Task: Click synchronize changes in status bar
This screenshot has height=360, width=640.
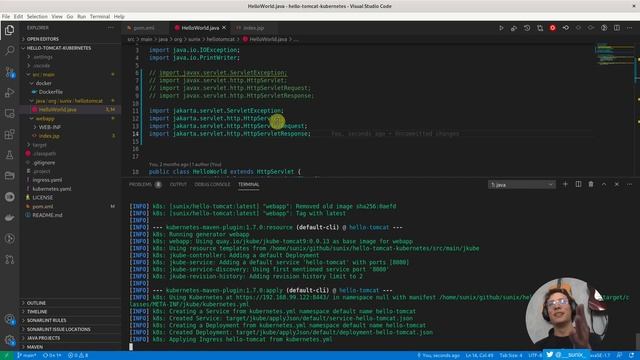Action: tap(52, 356)
